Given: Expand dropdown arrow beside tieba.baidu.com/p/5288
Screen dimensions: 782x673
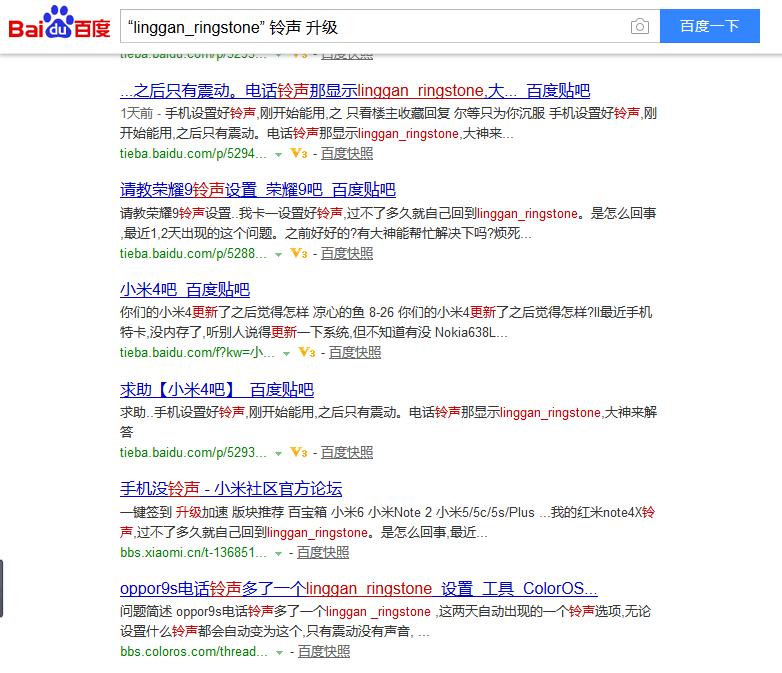Looking at the screenshot, I should click(x=278, y=254).
